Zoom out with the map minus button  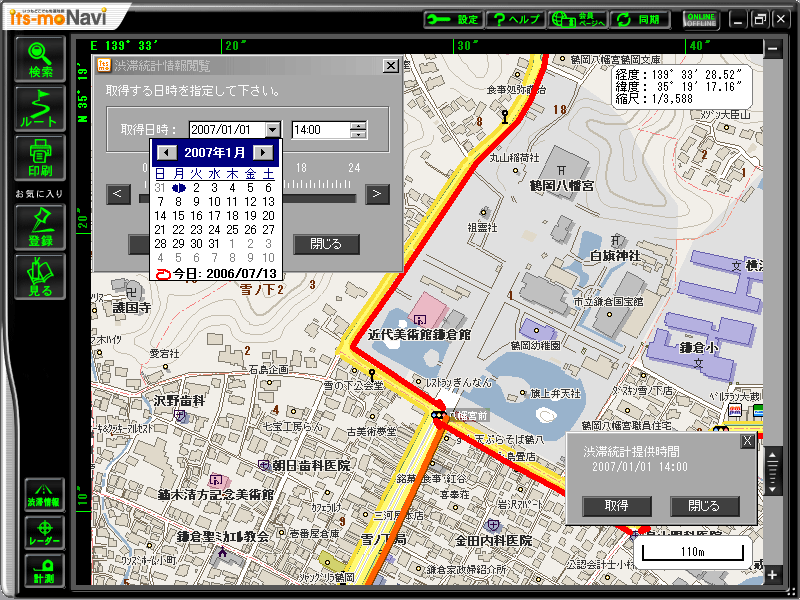pyautogui.click(x=772, y=49)
